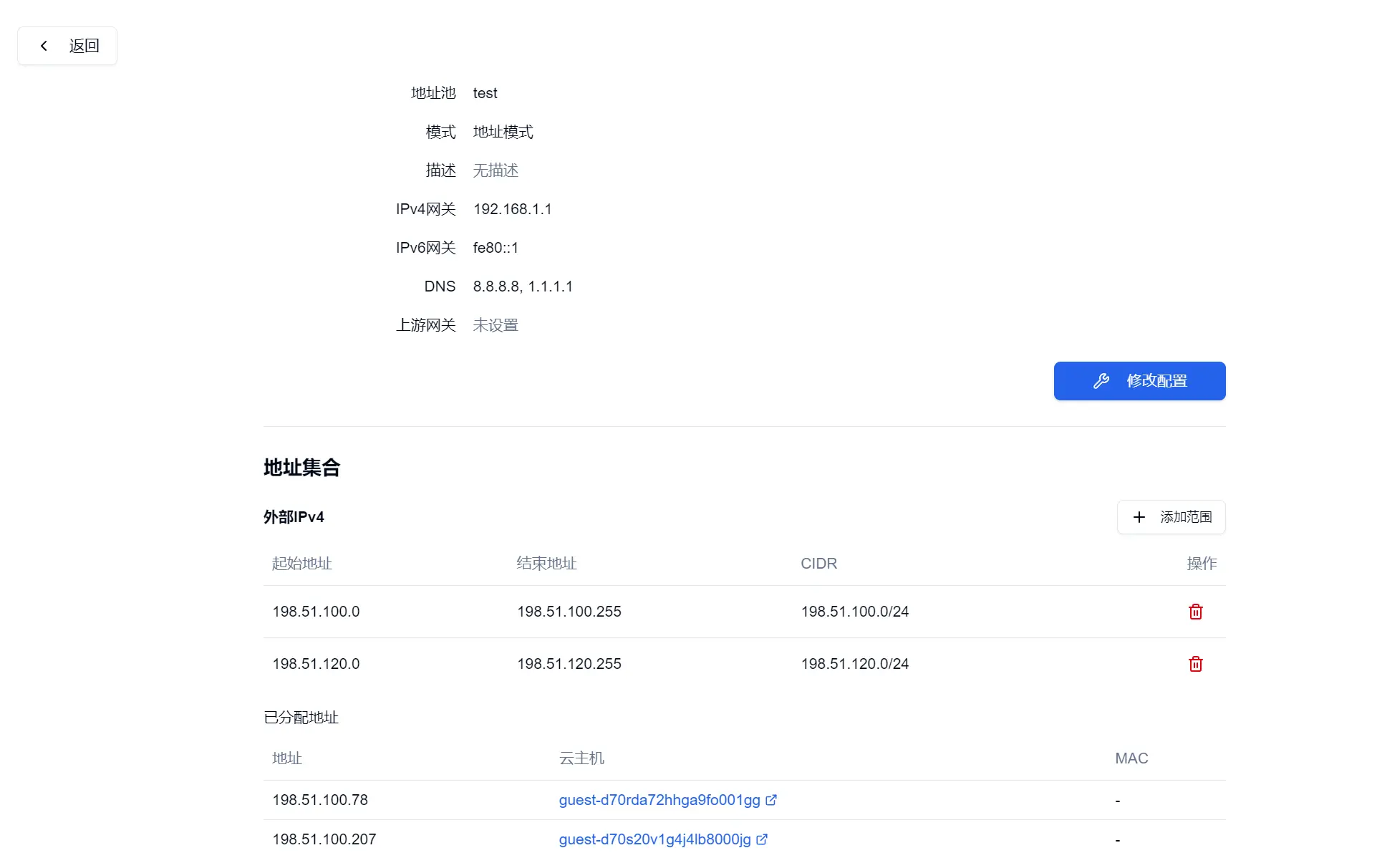The height and width of the screenshot is (868, 1377).
Task: Click the 返回 back button
Action: (67, 45)
